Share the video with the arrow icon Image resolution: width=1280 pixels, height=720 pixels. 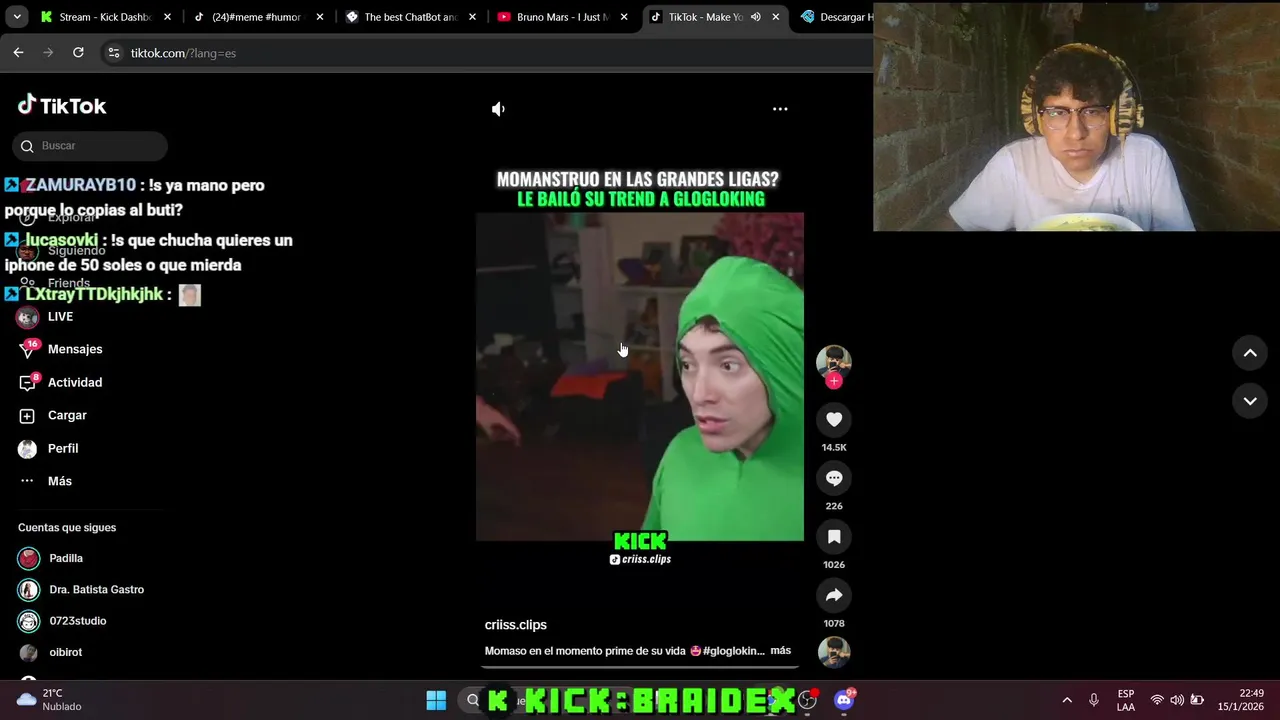834,596
